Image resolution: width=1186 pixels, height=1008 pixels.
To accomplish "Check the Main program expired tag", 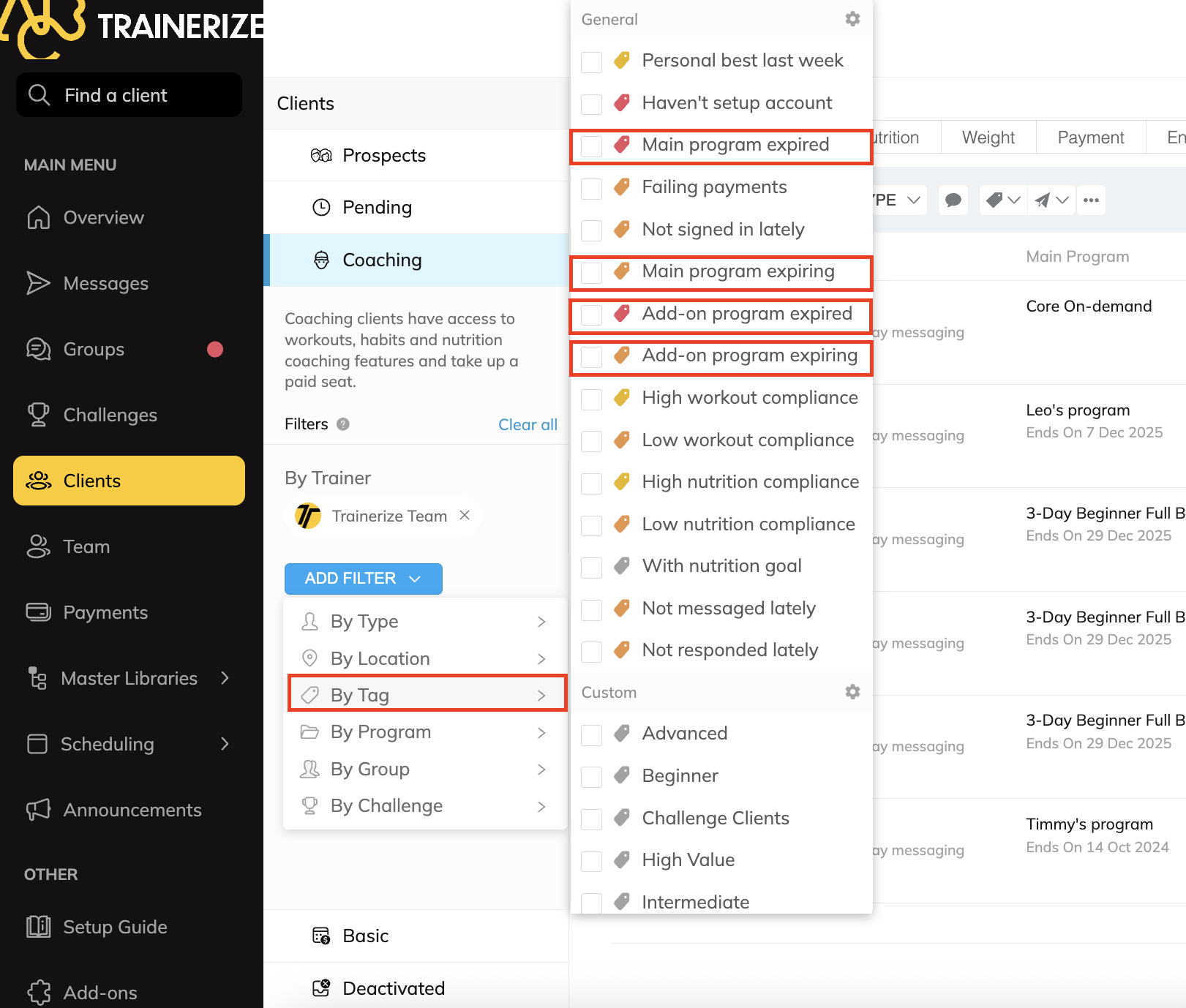I will [x=591, y=146].
